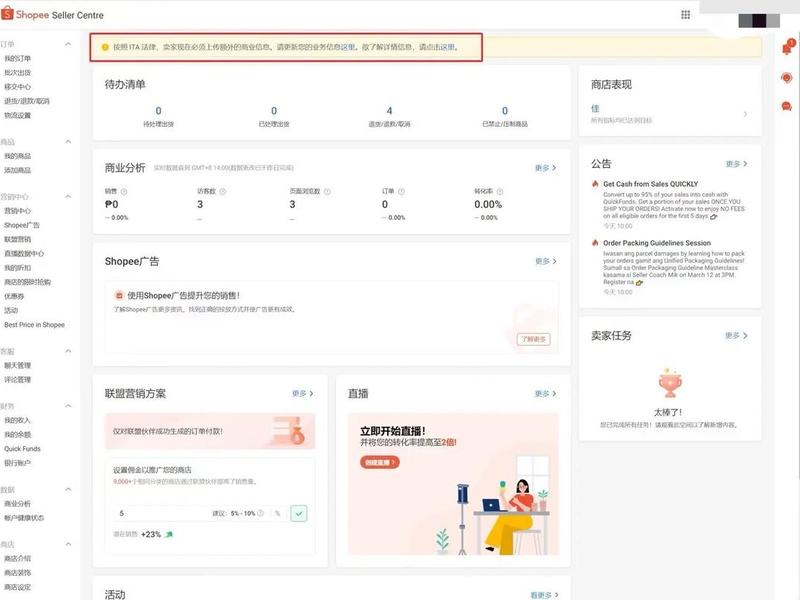The image size is (800, 600).
Task: Collapse the 营销中心 sidebar section
Action: (x=68, y=196)
